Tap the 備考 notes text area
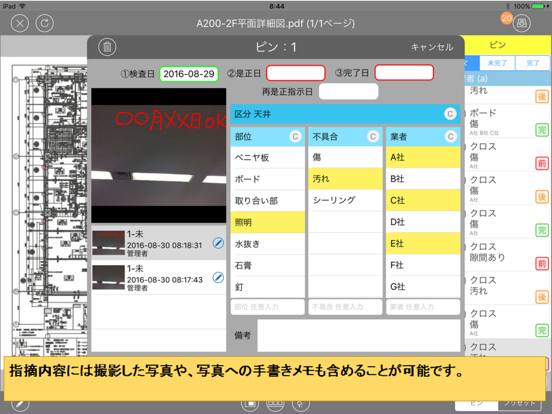 (359, 335)
